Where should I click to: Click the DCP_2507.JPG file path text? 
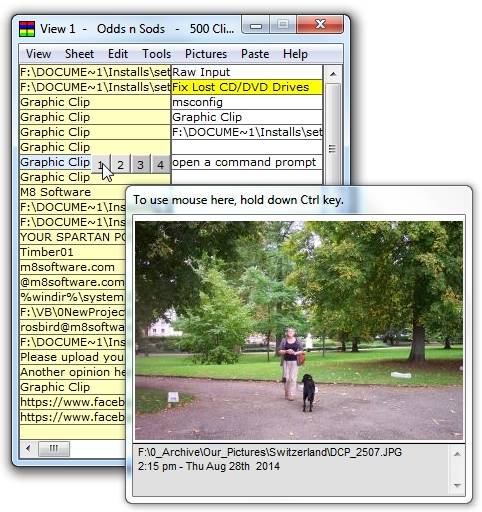pyautogui.click(x=270, y=452)
